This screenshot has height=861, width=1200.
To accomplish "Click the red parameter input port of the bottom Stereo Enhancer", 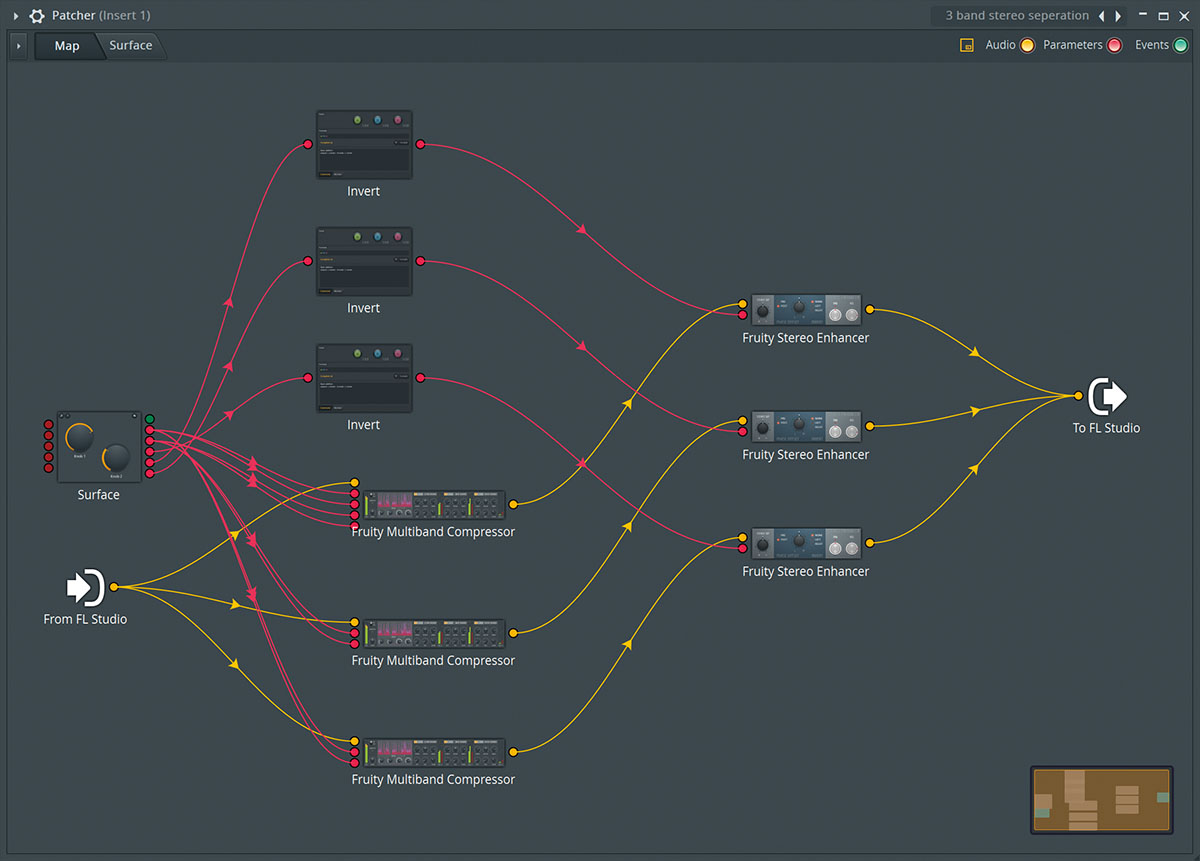I will pyautogui.click(x=742, y=548).
